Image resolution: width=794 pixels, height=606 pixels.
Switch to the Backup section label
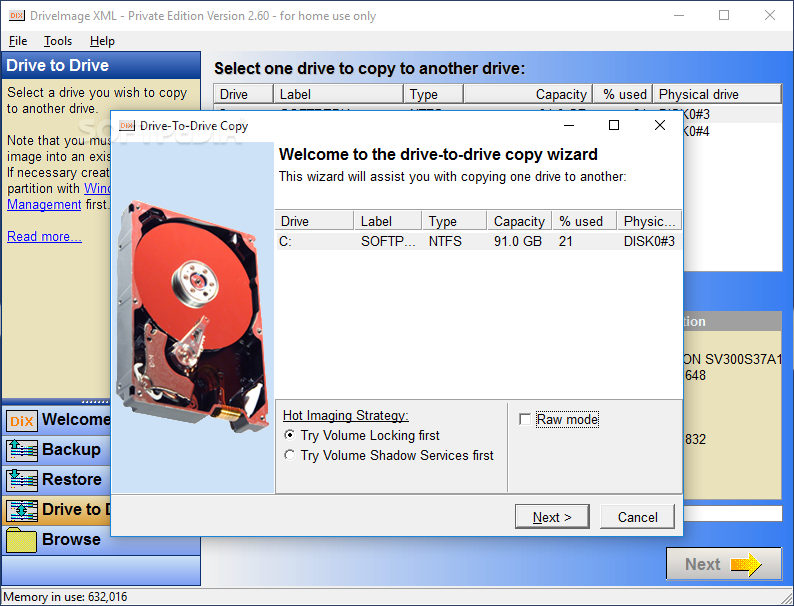[71, 450]
